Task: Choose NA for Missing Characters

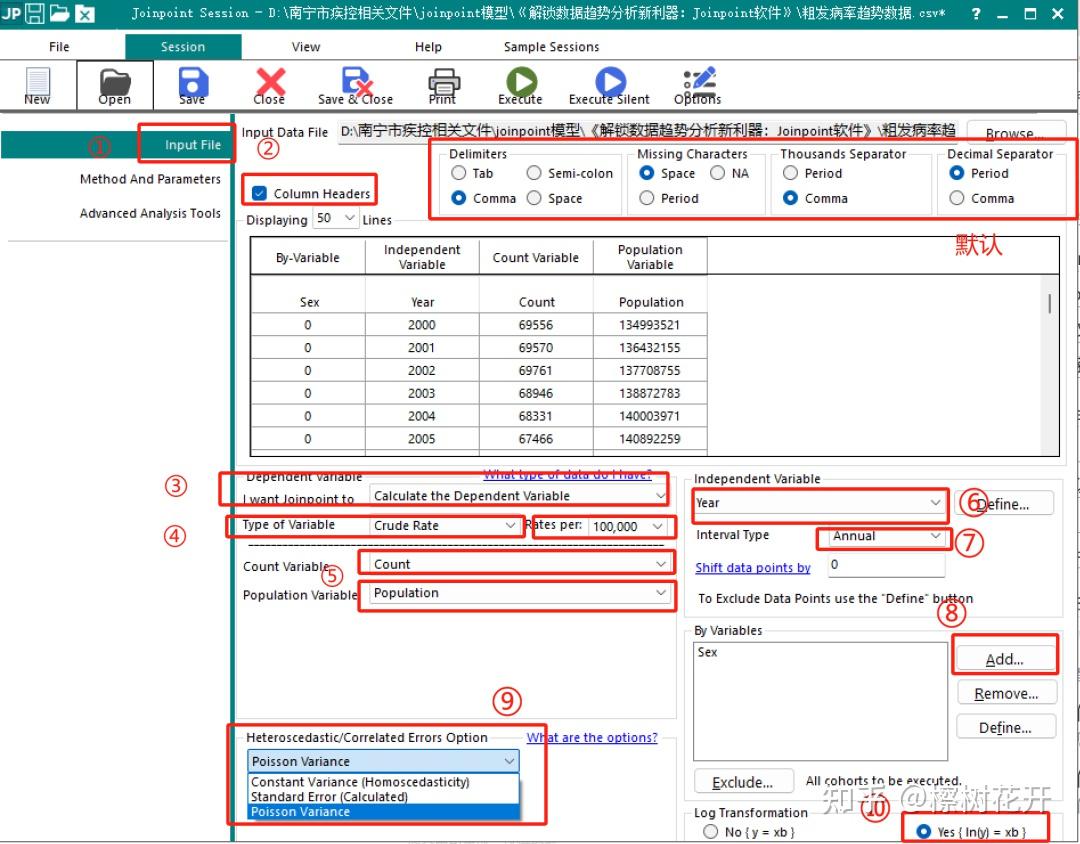Action: point(717,173)
